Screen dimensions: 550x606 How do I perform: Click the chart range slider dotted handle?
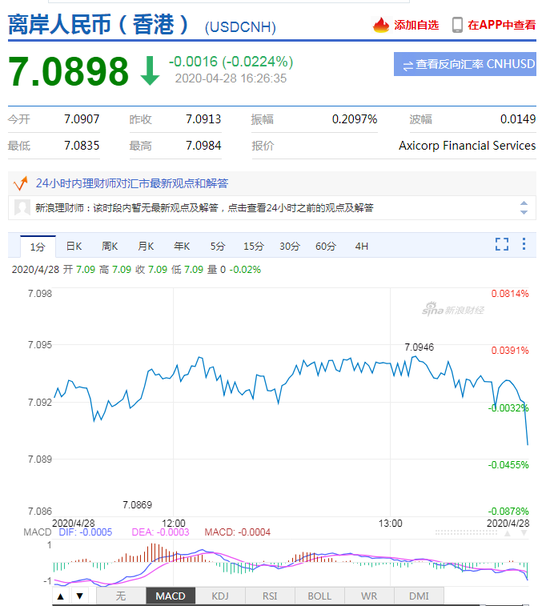(x=466, y=533)
